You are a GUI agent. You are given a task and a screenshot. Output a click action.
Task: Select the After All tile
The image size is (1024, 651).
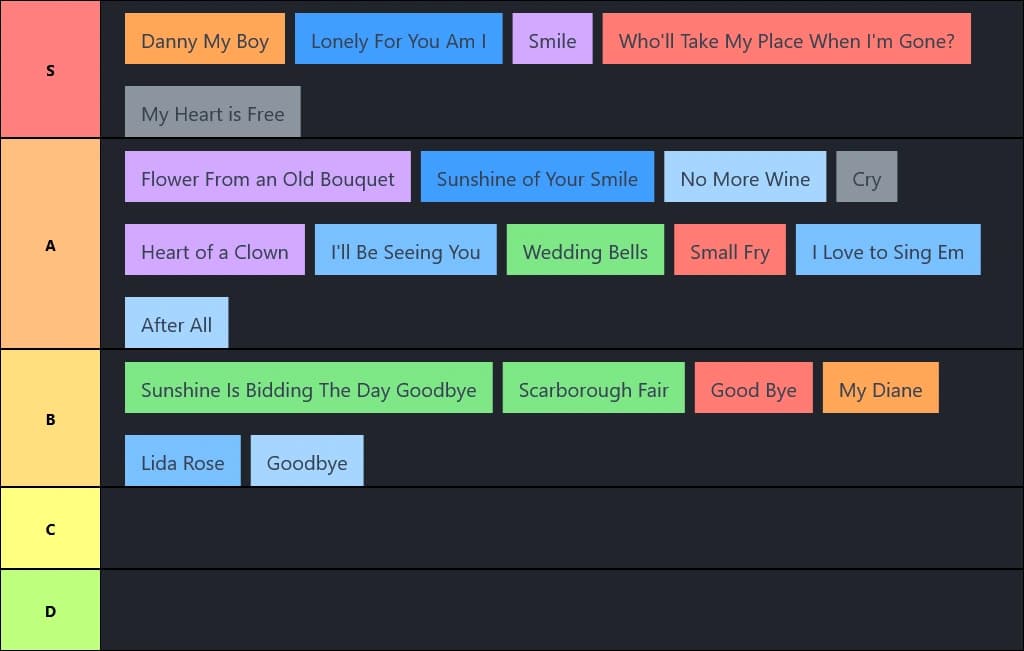click(176, 323)
